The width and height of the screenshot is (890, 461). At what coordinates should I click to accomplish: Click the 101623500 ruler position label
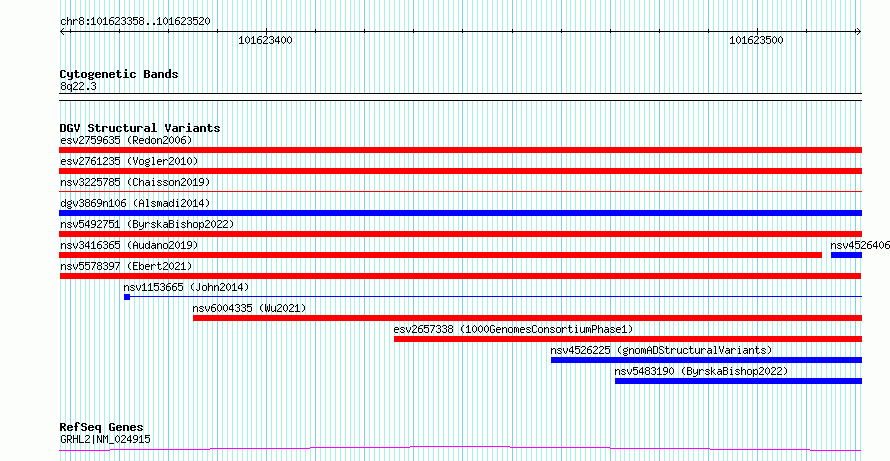tap(756, 40)
